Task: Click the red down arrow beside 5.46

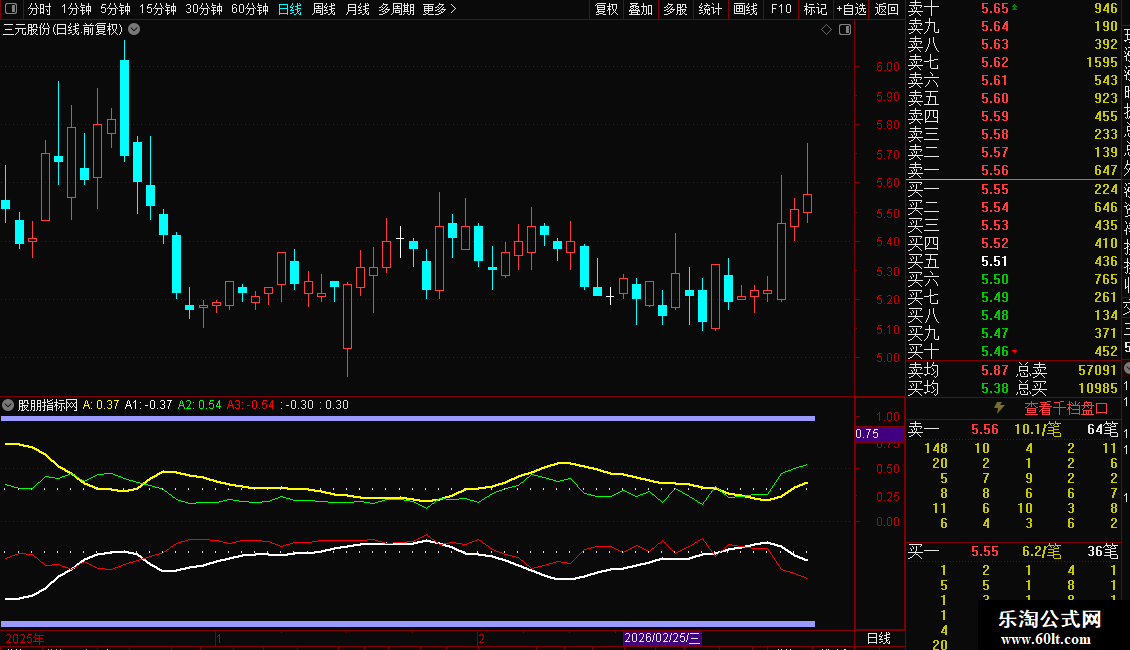Action: [x=1015, y=352]
